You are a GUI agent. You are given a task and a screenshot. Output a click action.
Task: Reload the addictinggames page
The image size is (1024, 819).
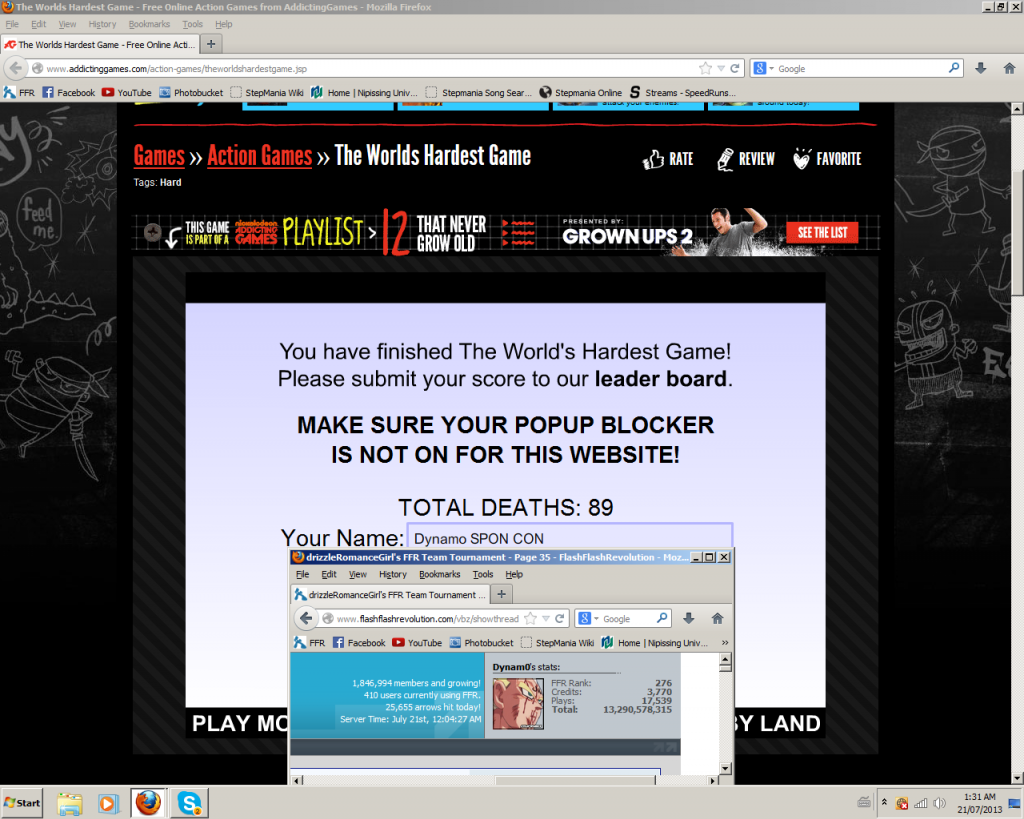click(735, 68)
